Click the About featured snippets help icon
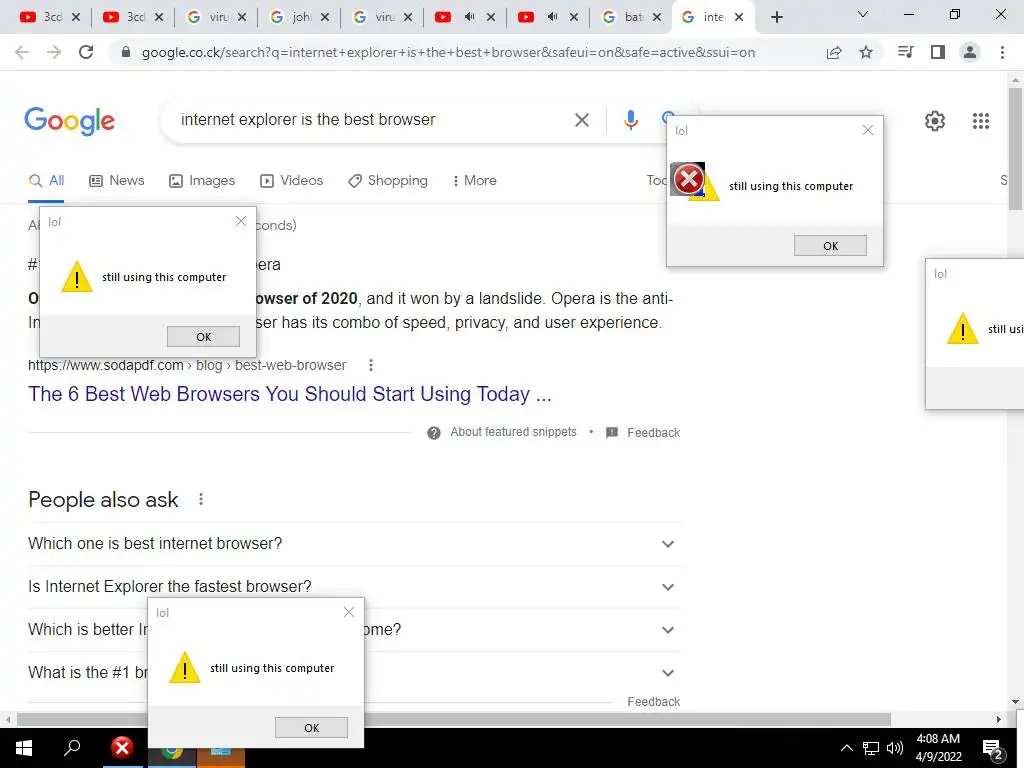This screenshot has width=1024, height=768. coord(434,433)
